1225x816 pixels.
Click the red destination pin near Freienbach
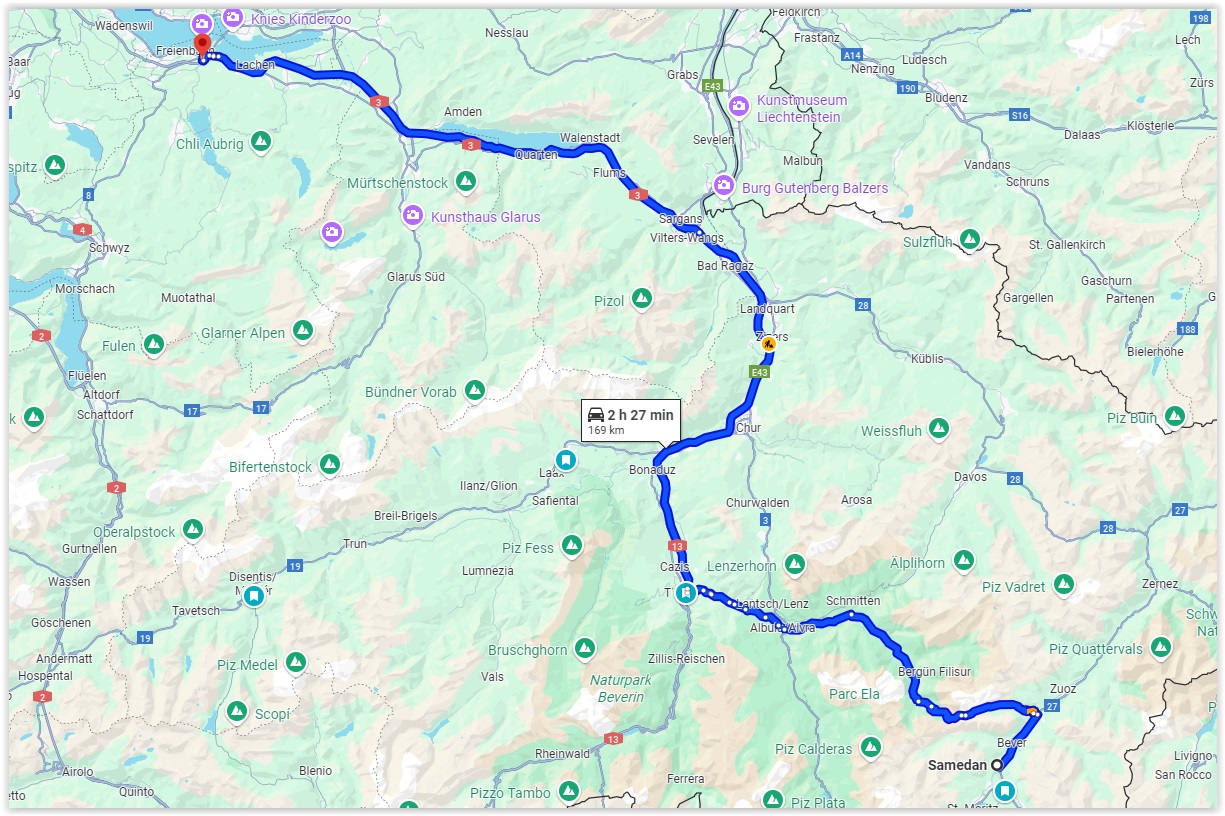pos(202,46)
